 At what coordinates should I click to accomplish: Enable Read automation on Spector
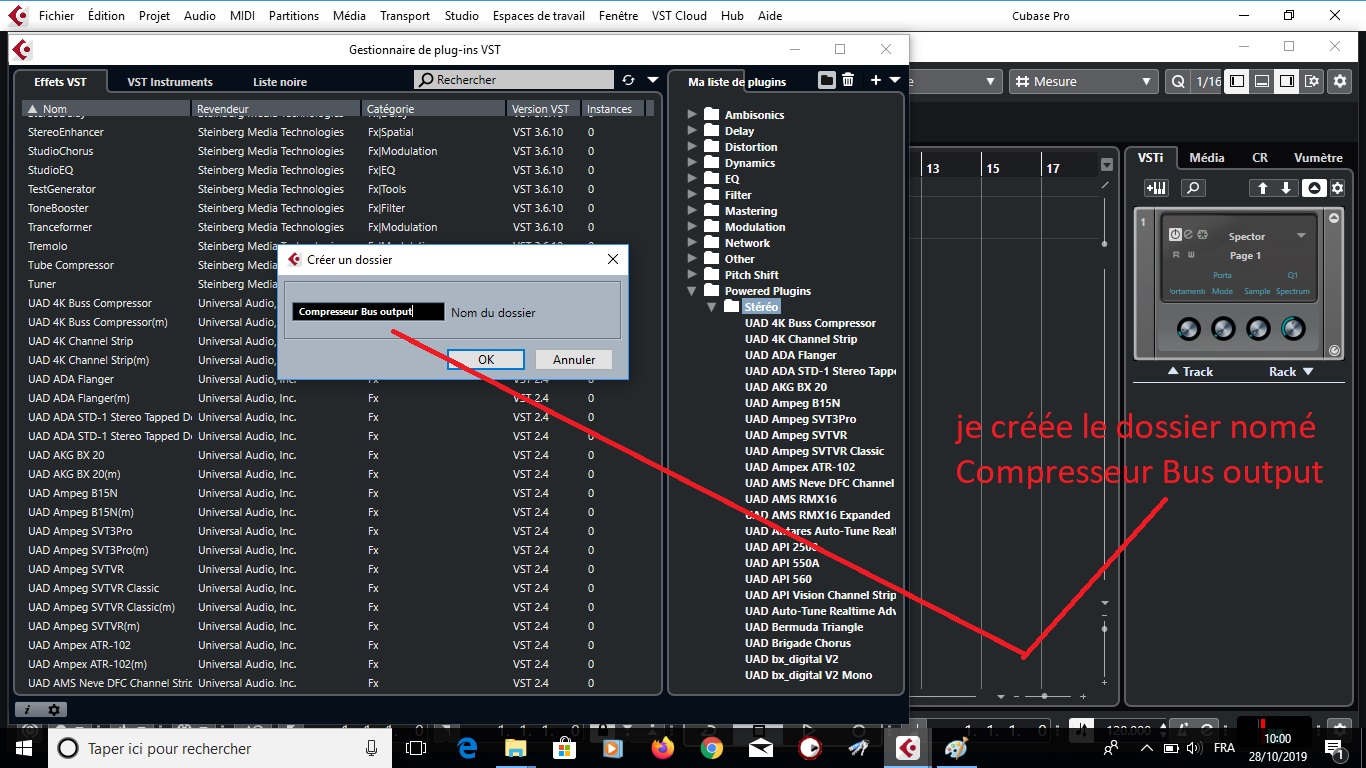tap(1176, 255)
